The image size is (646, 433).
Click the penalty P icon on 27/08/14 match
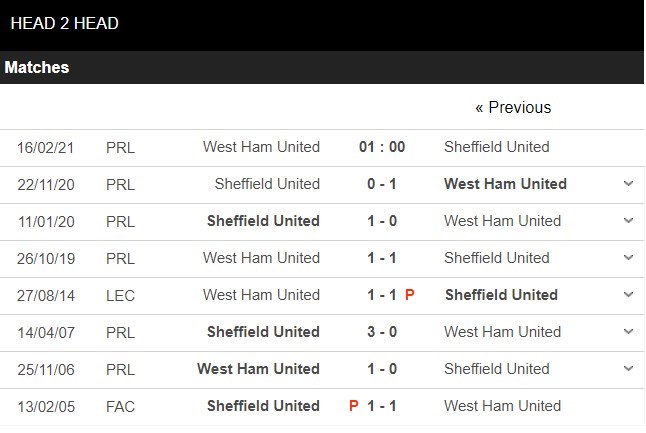tap(410, 295)
